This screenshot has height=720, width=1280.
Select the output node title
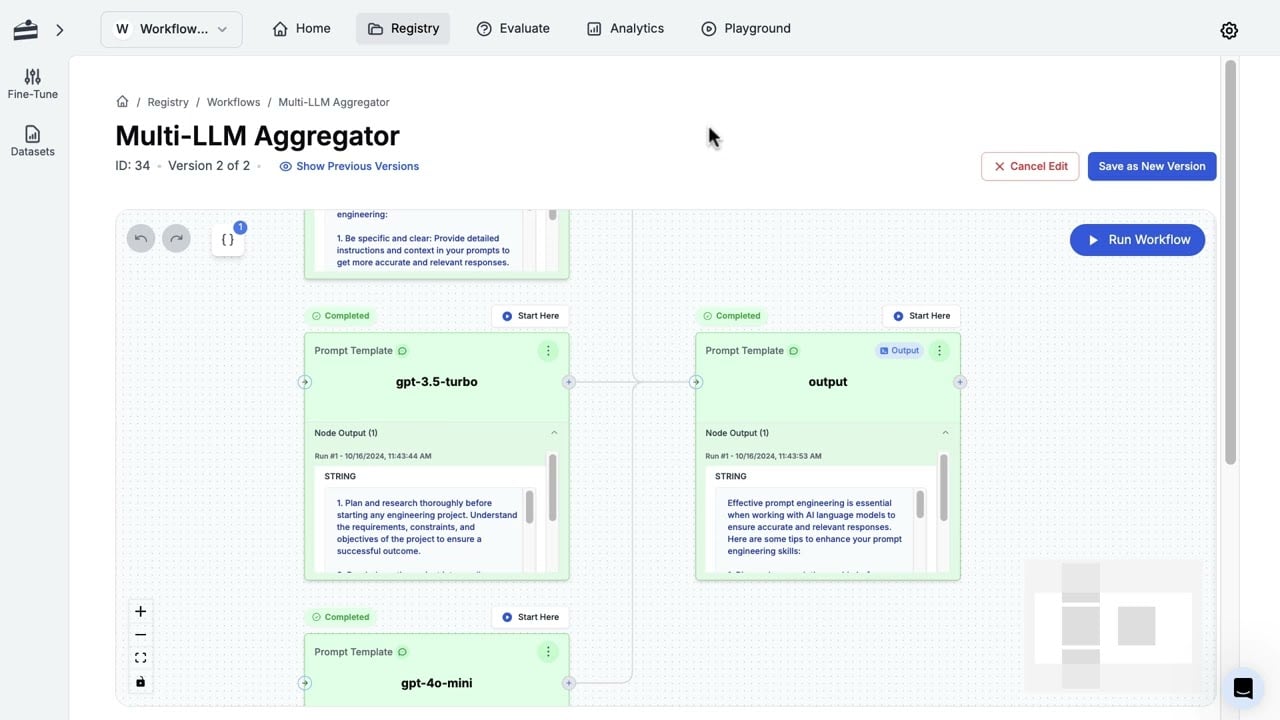[828, 382]
